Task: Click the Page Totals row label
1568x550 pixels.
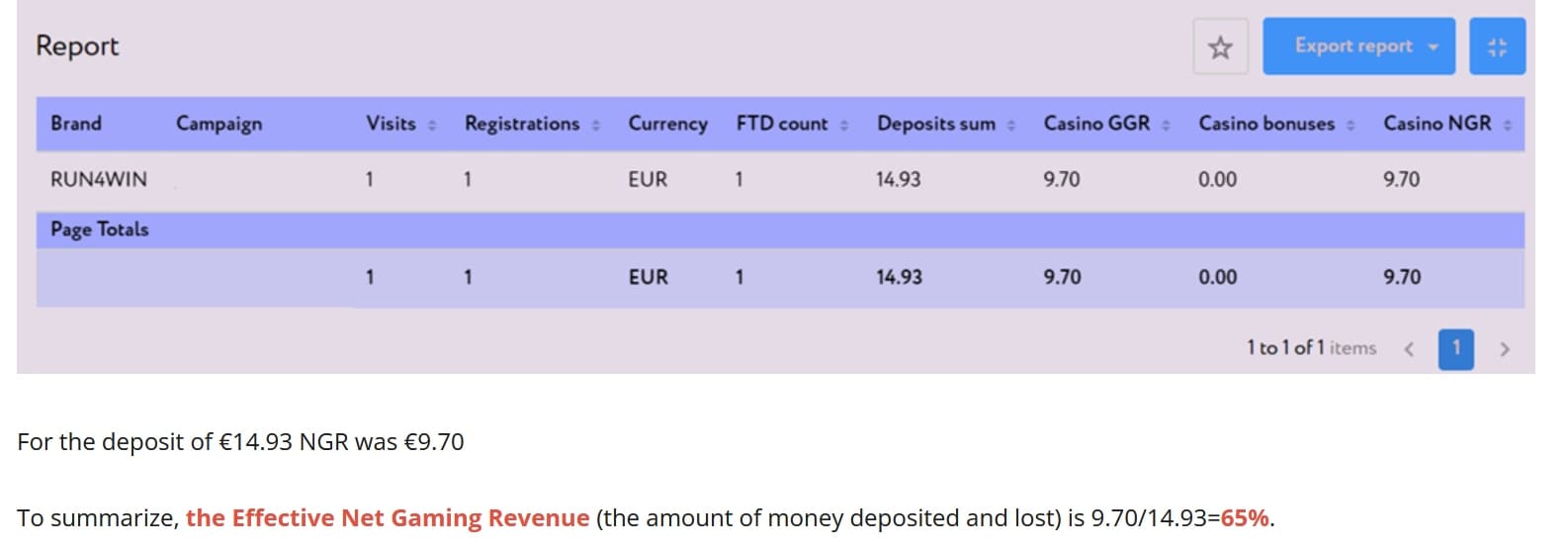Action: point(100,229)
